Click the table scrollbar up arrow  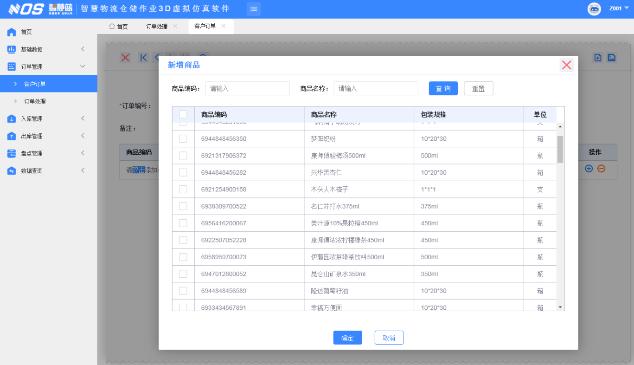560,127
